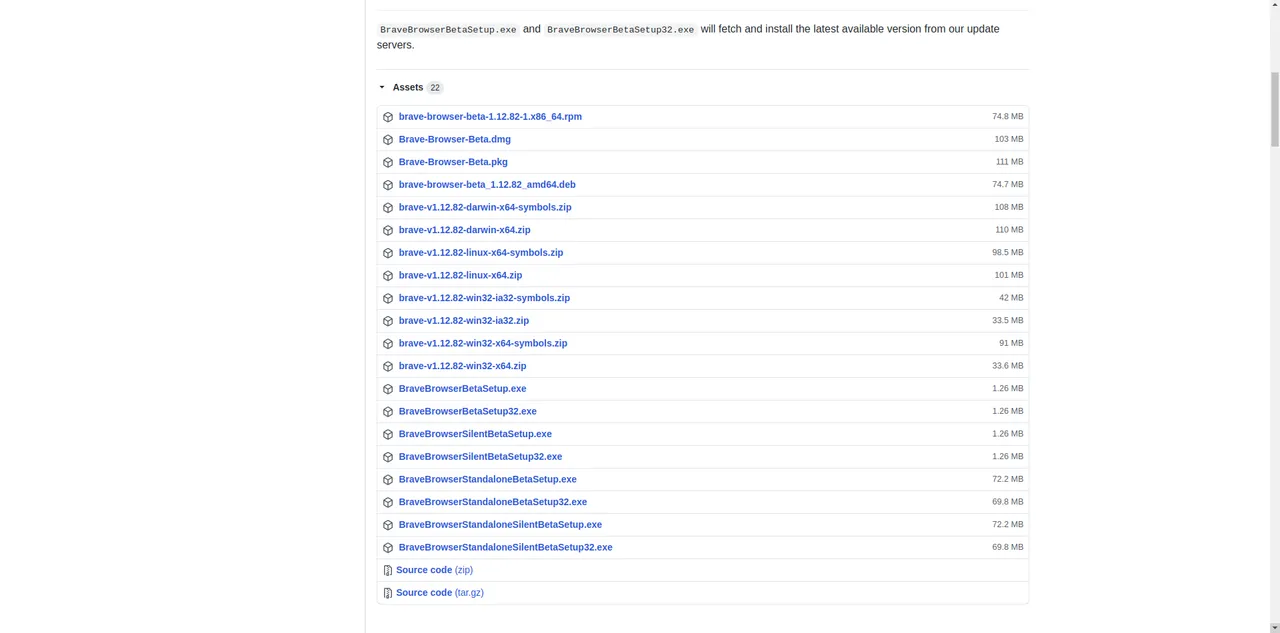The width and height of the screenshot is (1280, 633).
Task: Click BraveBrowserBetaSetup.exe code text in description
Action: pyautogui.click(x=448, y=30)
